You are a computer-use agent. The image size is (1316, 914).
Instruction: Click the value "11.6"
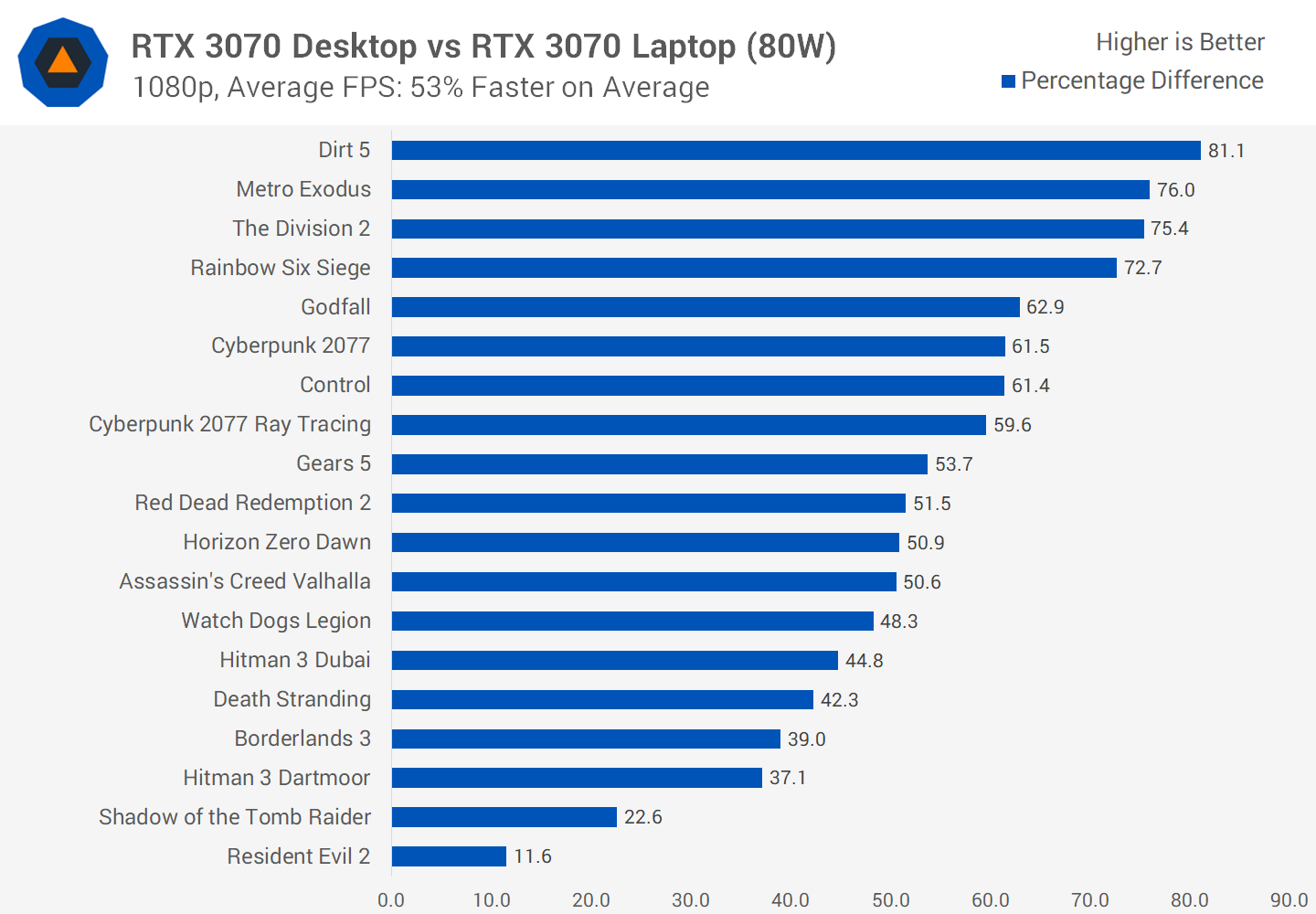[x=532, y=856]
